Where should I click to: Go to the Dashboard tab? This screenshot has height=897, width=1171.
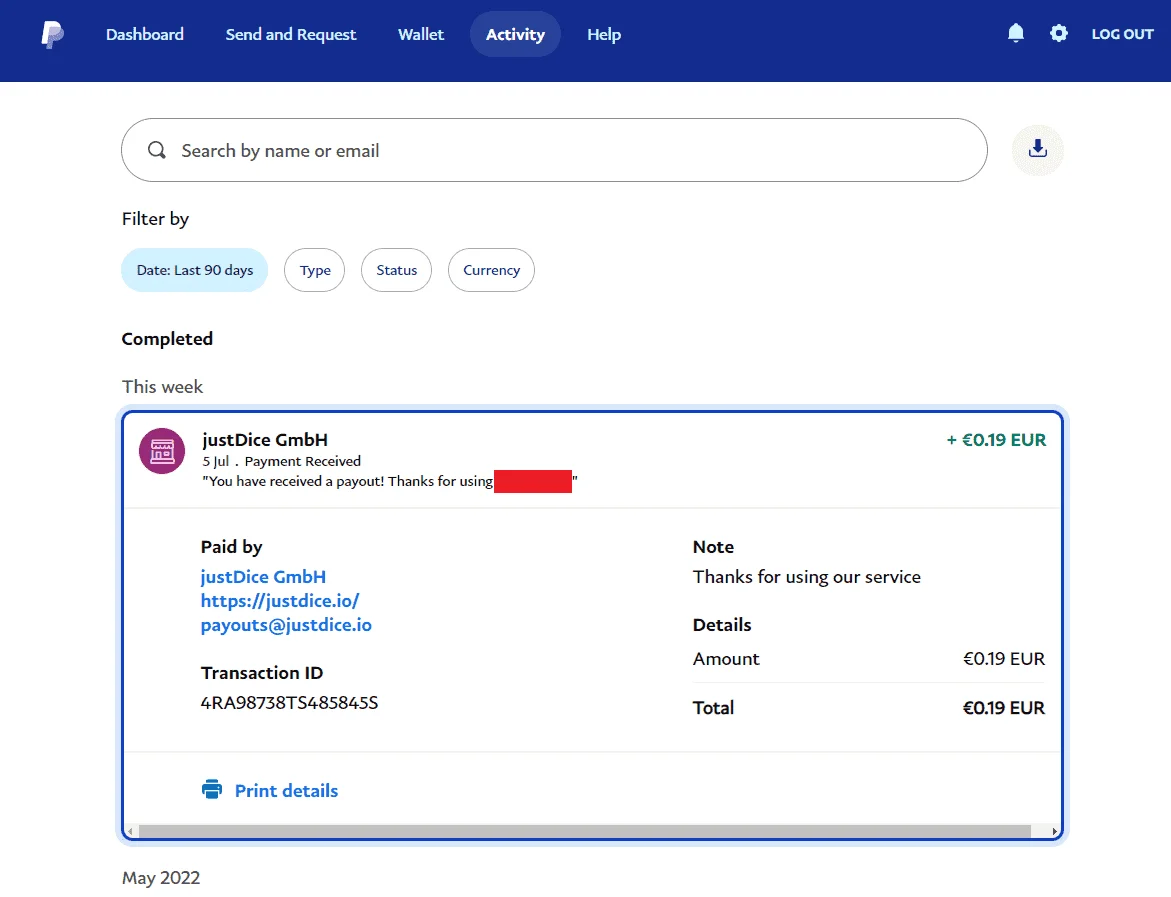145,34
